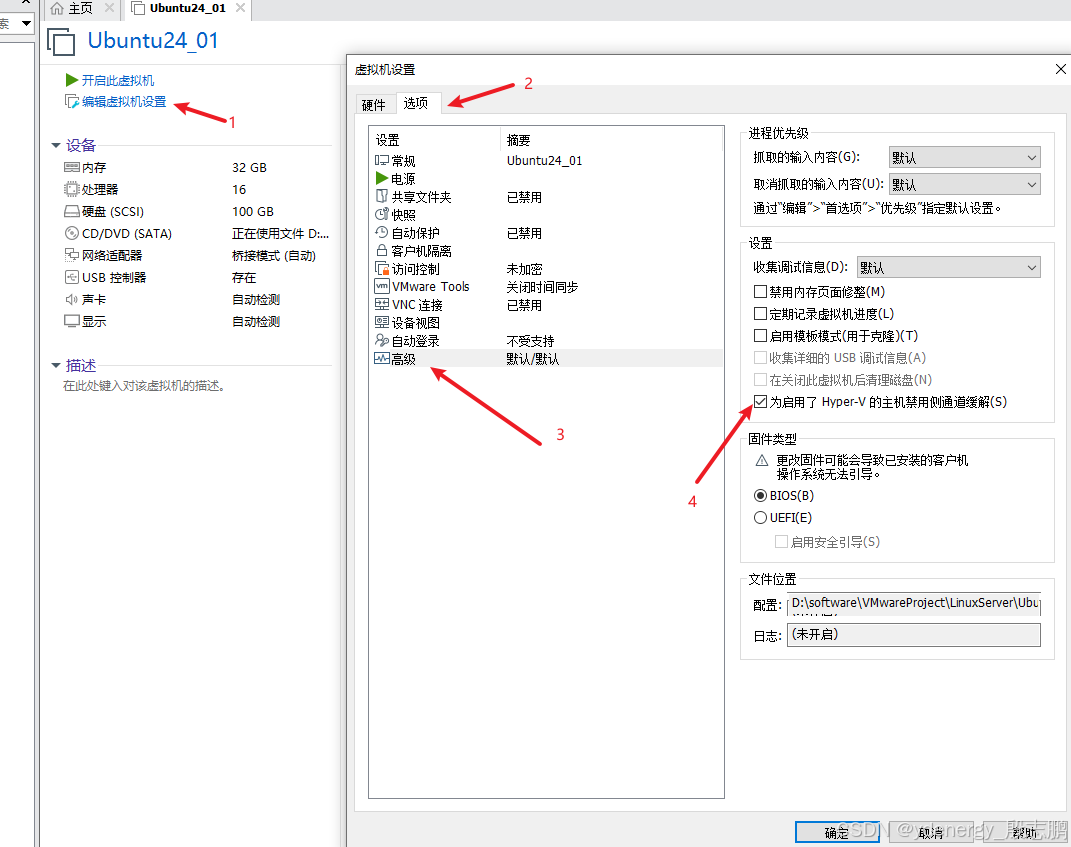Click the 配置 file path field
The height and width of the screenshot is (847, 1071).
point(914,604)
